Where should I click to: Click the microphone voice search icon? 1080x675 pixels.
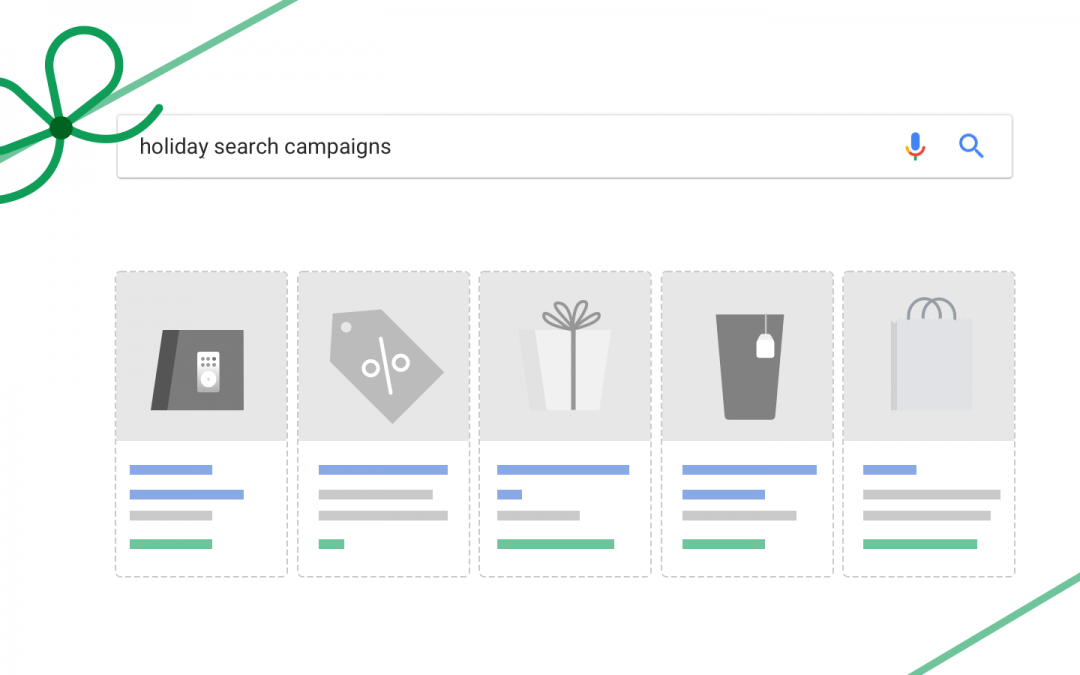point(915,146)
